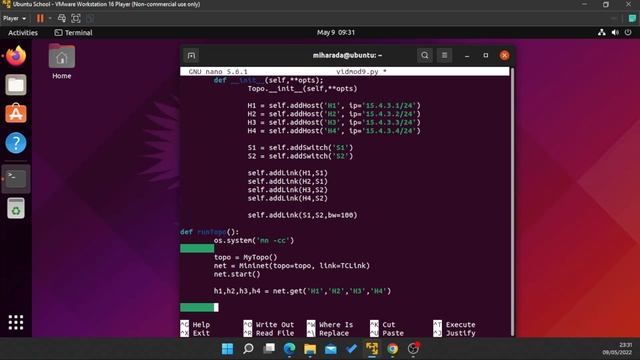Open File Explorer from the taskbar
Screen dimensions: 640x360
(x=310, y=349)
